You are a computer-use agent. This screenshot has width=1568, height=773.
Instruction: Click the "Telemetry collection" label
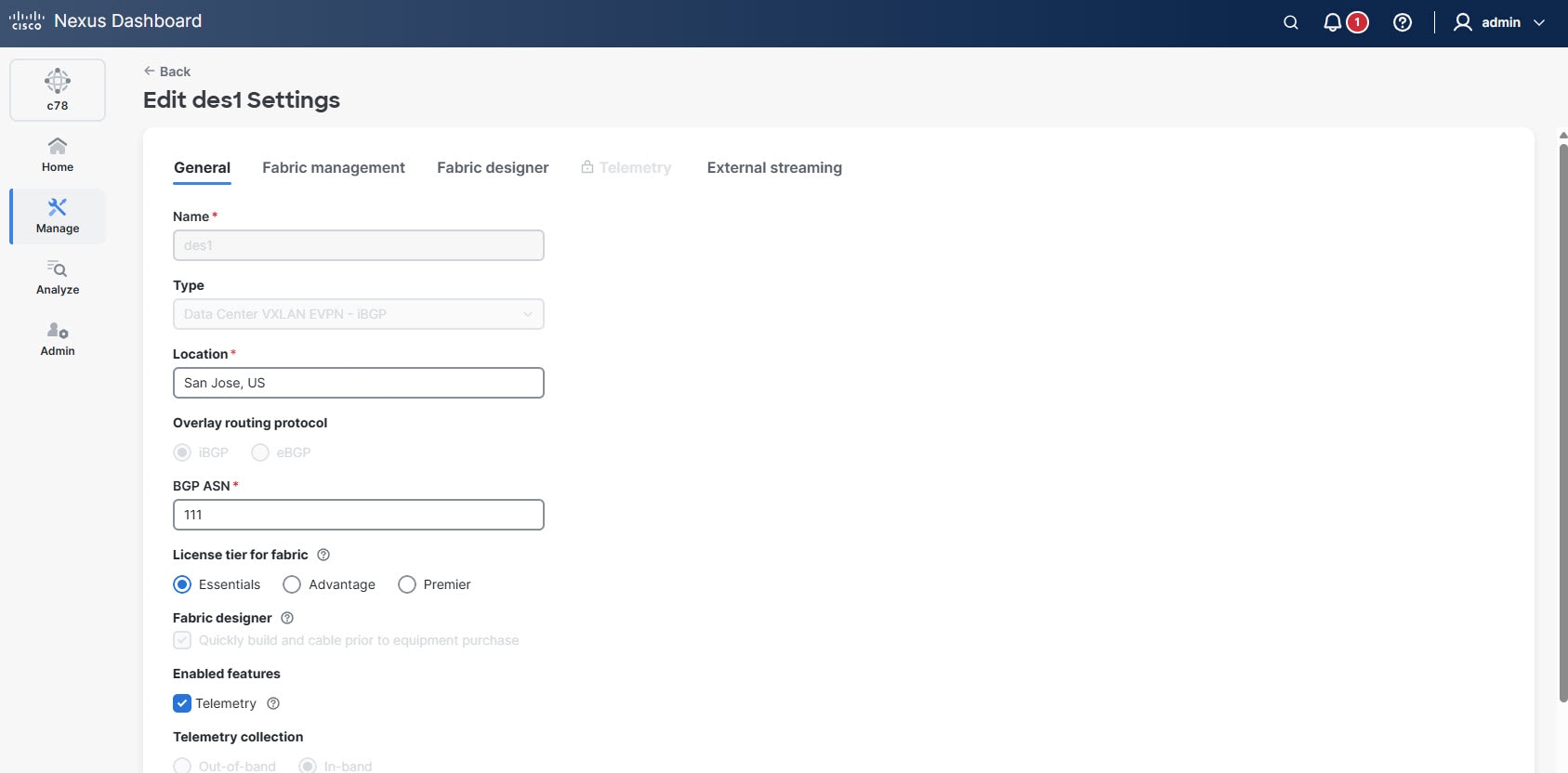pyautogui.click(x=238, y=737)
